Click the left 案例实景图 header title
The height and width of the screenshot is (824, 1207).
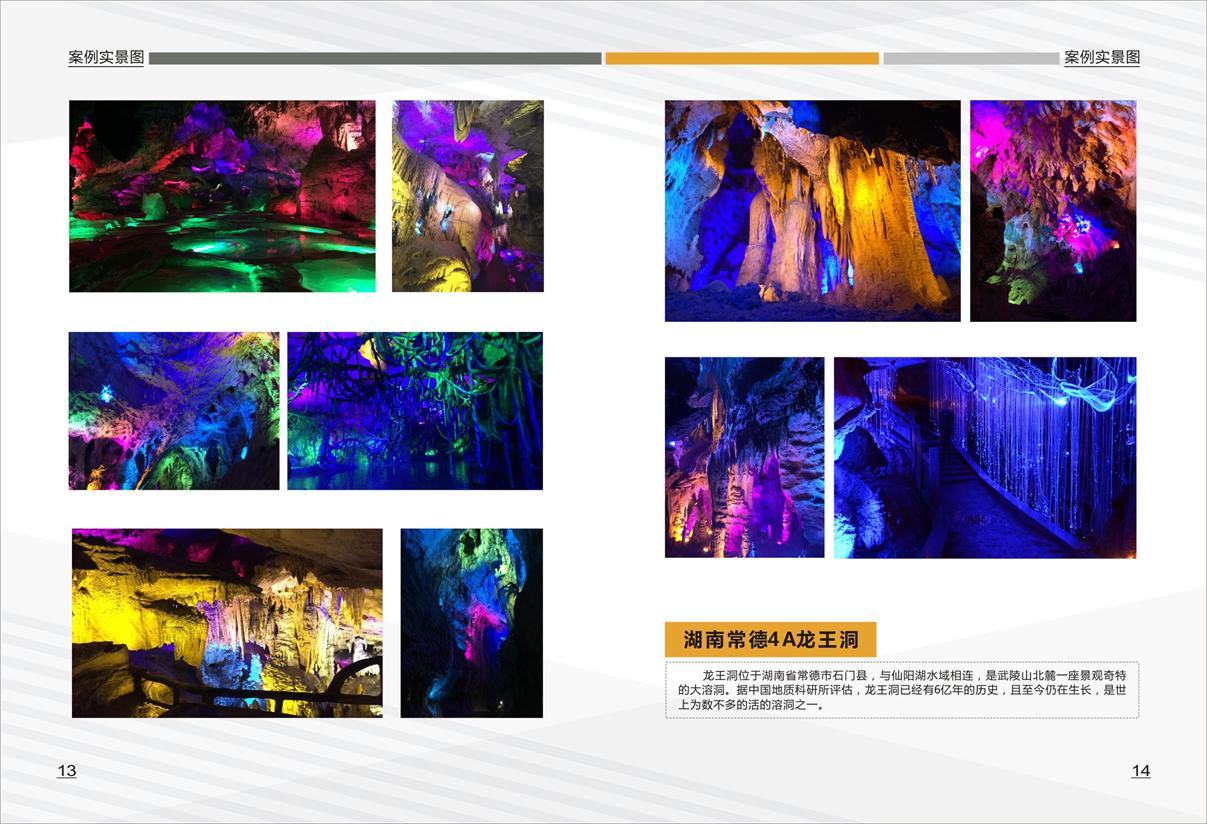106,58
